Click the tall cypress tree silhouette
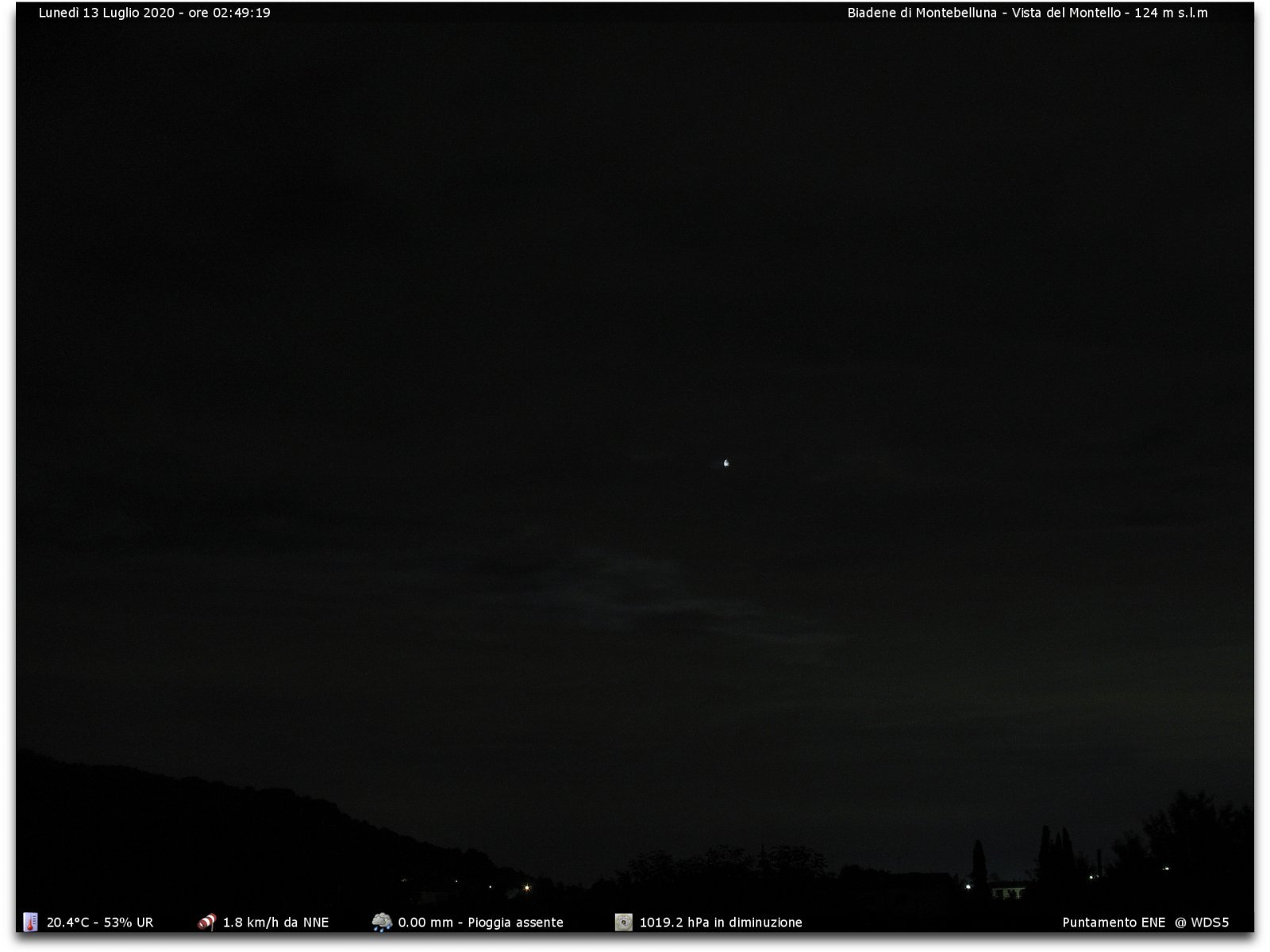 coord(979,865)
